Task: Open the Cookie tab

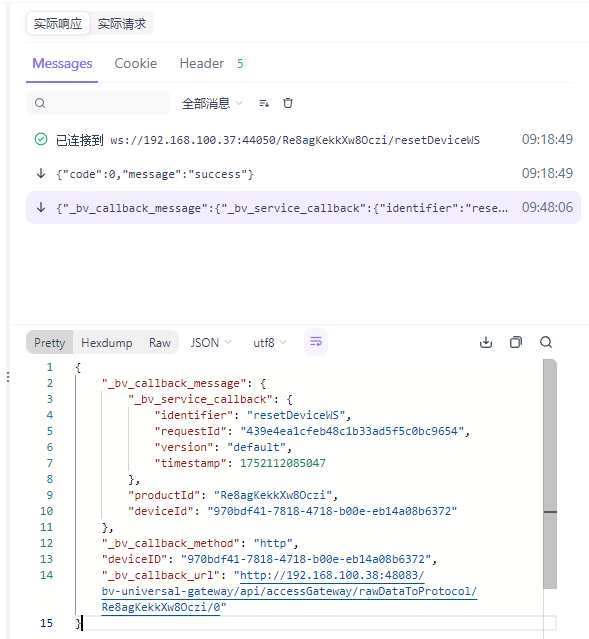Action: [136, 64]
